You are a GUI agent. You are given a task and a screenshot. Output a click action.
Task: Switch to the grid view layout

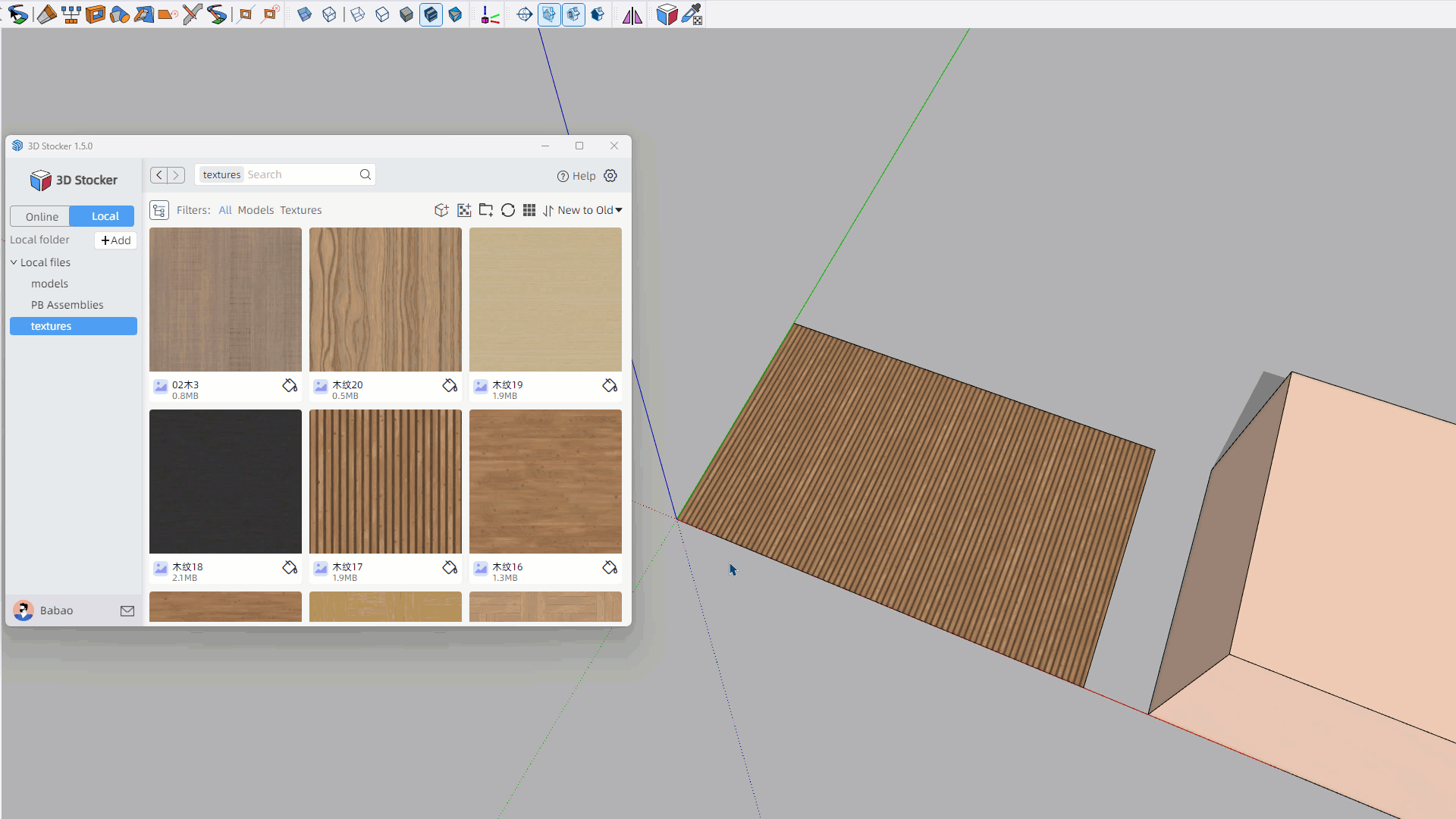click(x=529, y=210)
